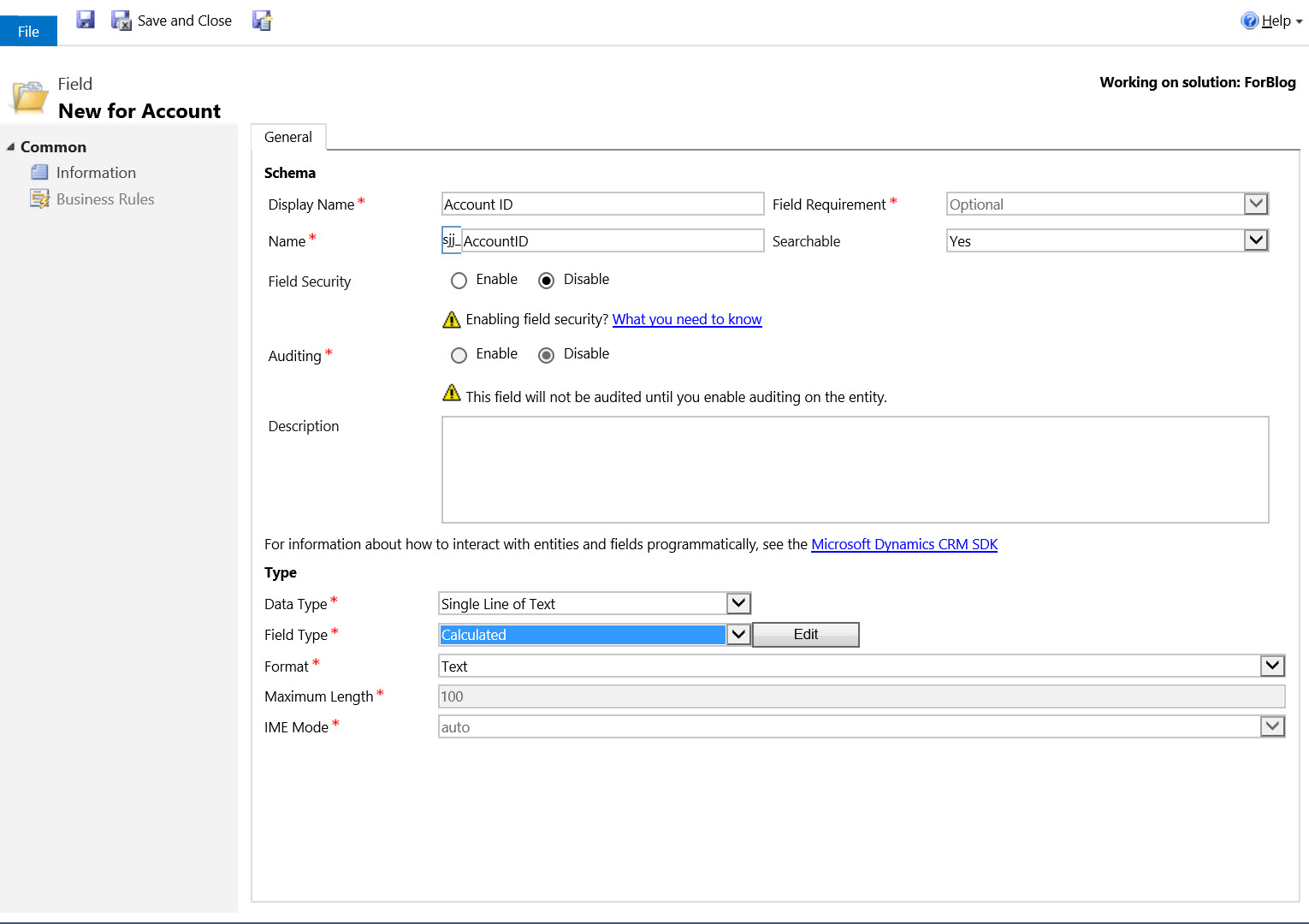This screenshot has width=1309, height=924.
Task: Click the Edit button for calculated field
Action: 805,635
